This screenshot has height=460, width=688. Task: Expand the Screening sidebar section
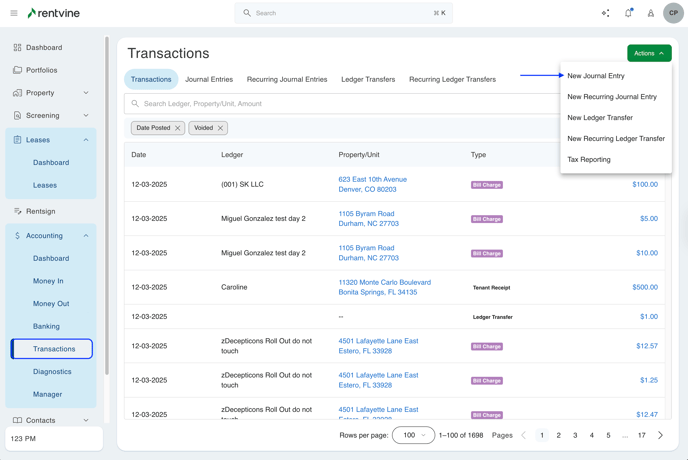86,116
